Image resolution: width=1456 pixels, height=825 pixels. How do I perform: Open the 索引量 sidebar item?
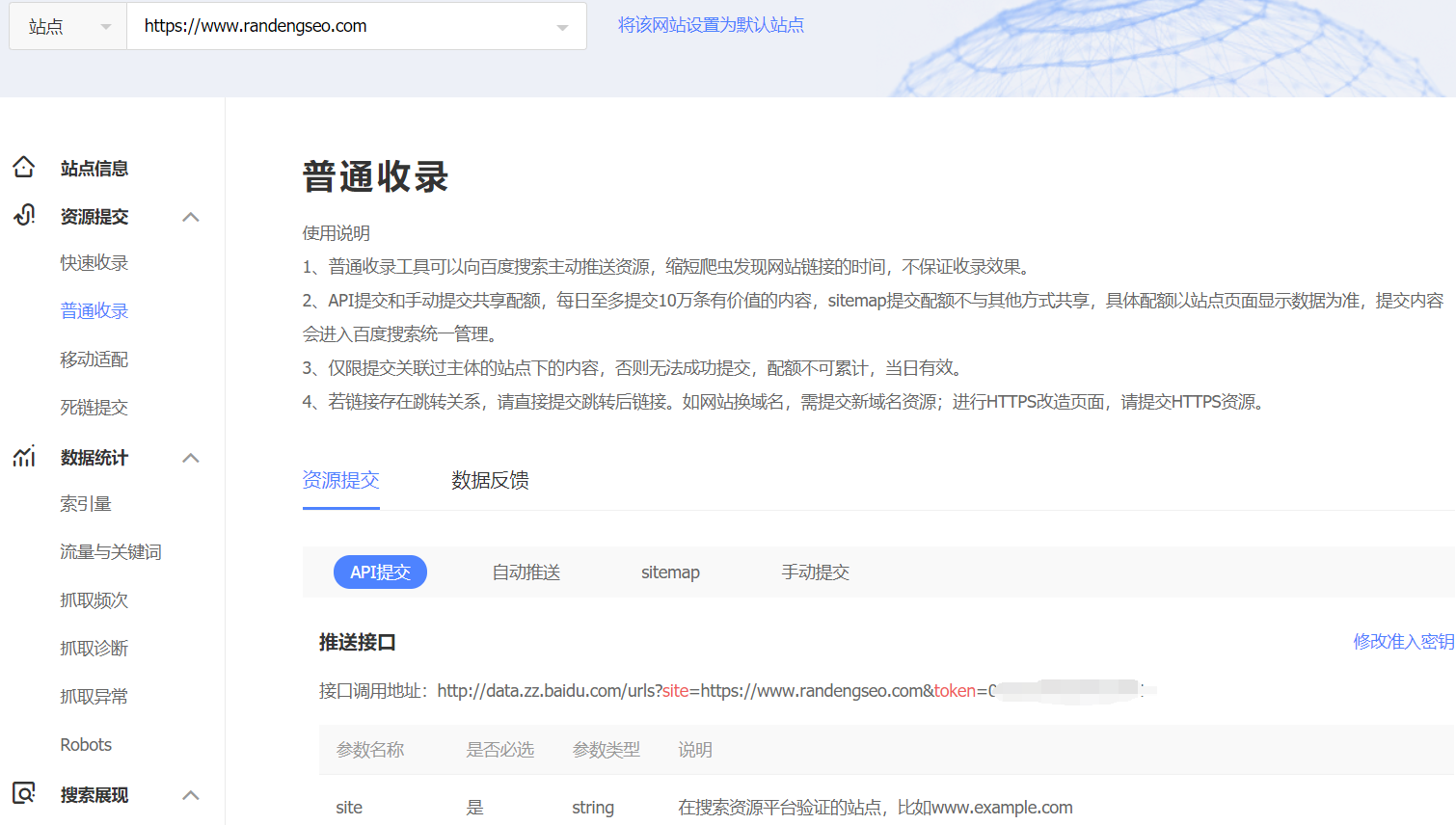pos(86,504)
